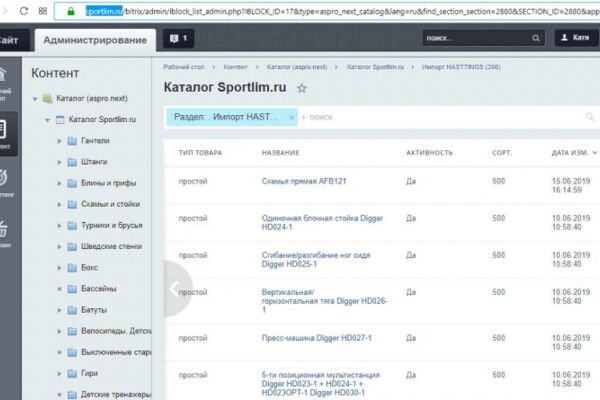Open the Детские тренажеры tree item
600x400 pixels.
point(116,394)
